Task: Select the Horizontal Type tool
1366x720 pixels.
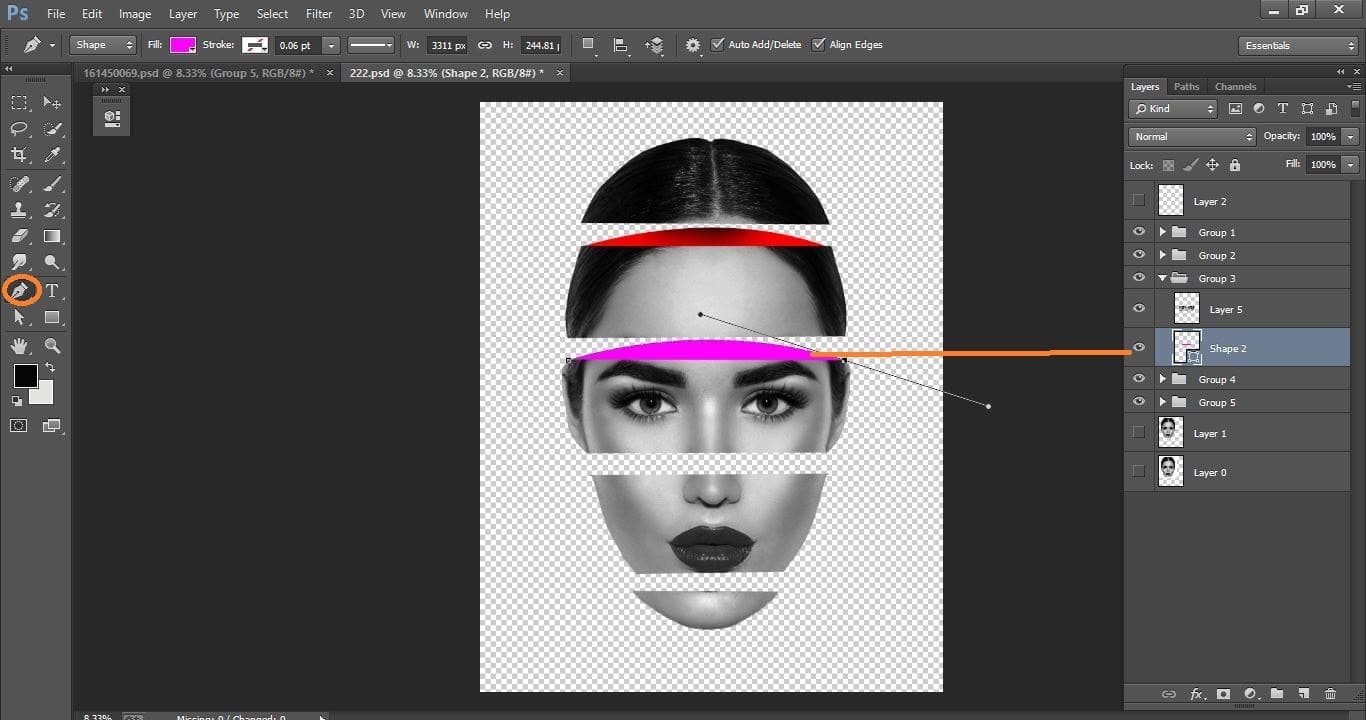Action: [x=52, y=289]
